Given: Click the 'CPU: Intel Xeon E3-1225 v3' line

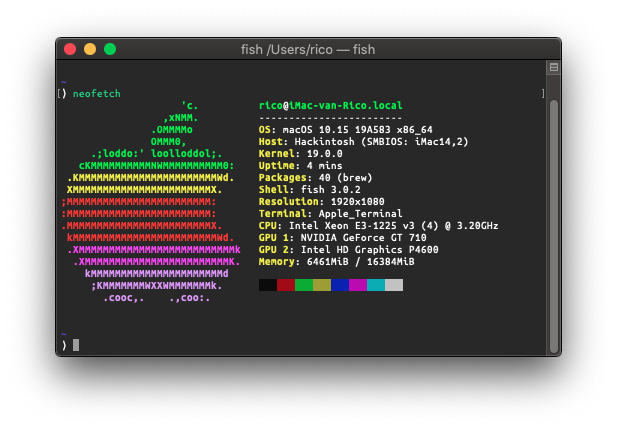Looking at the screenshot, I should pos(379,226).
